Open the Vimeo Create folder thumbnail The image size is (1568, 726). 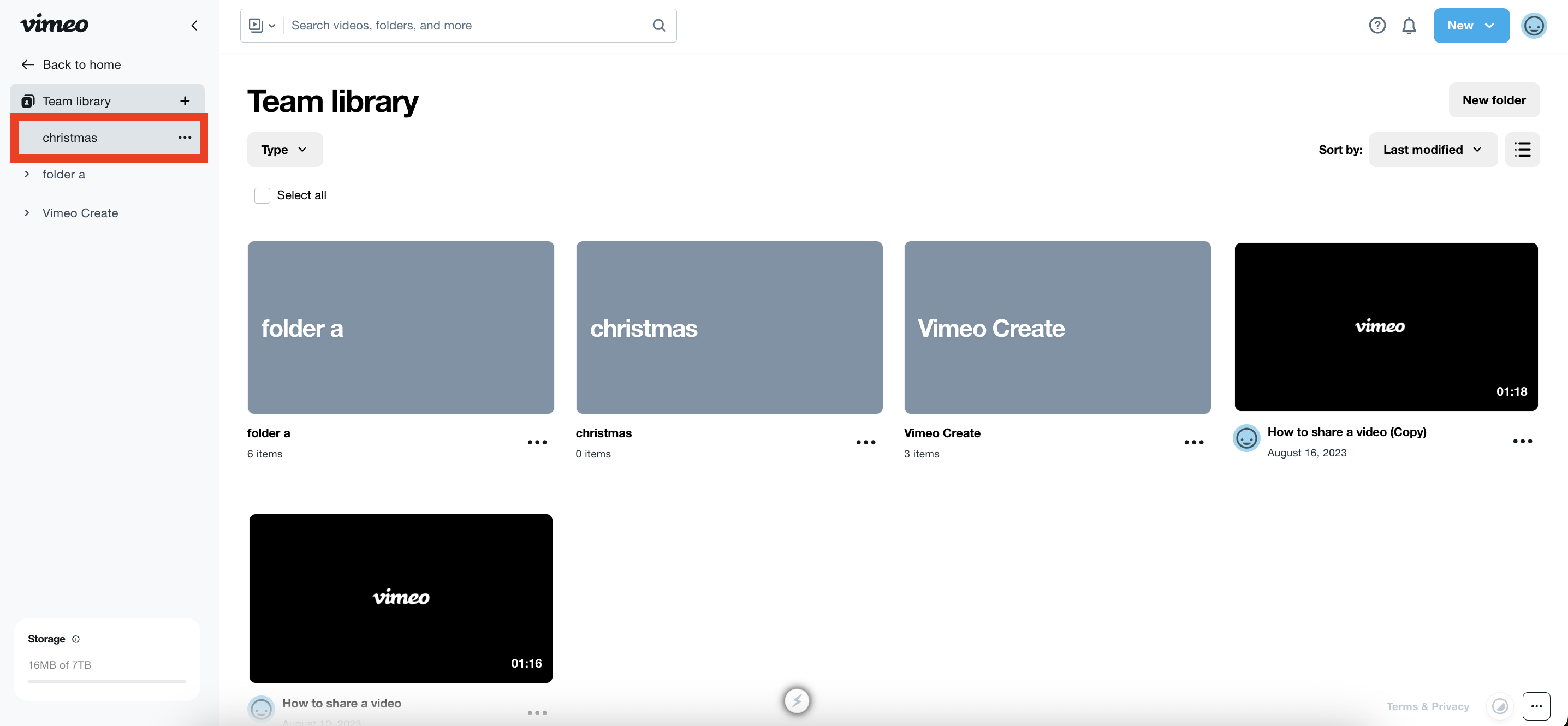[x=1057, y=327]
